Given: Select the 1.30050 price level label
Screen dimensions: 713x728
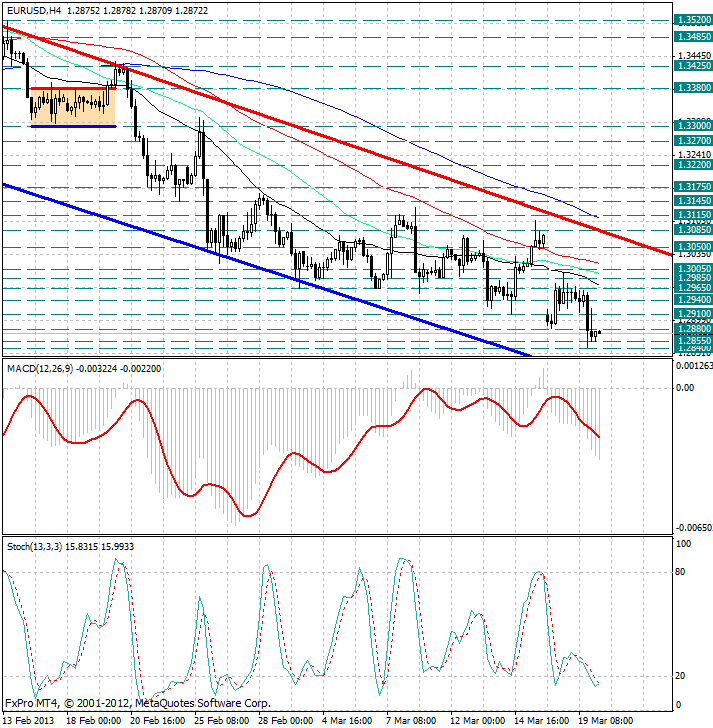Looking at the screenshot, I should click(x=693, y=268).
